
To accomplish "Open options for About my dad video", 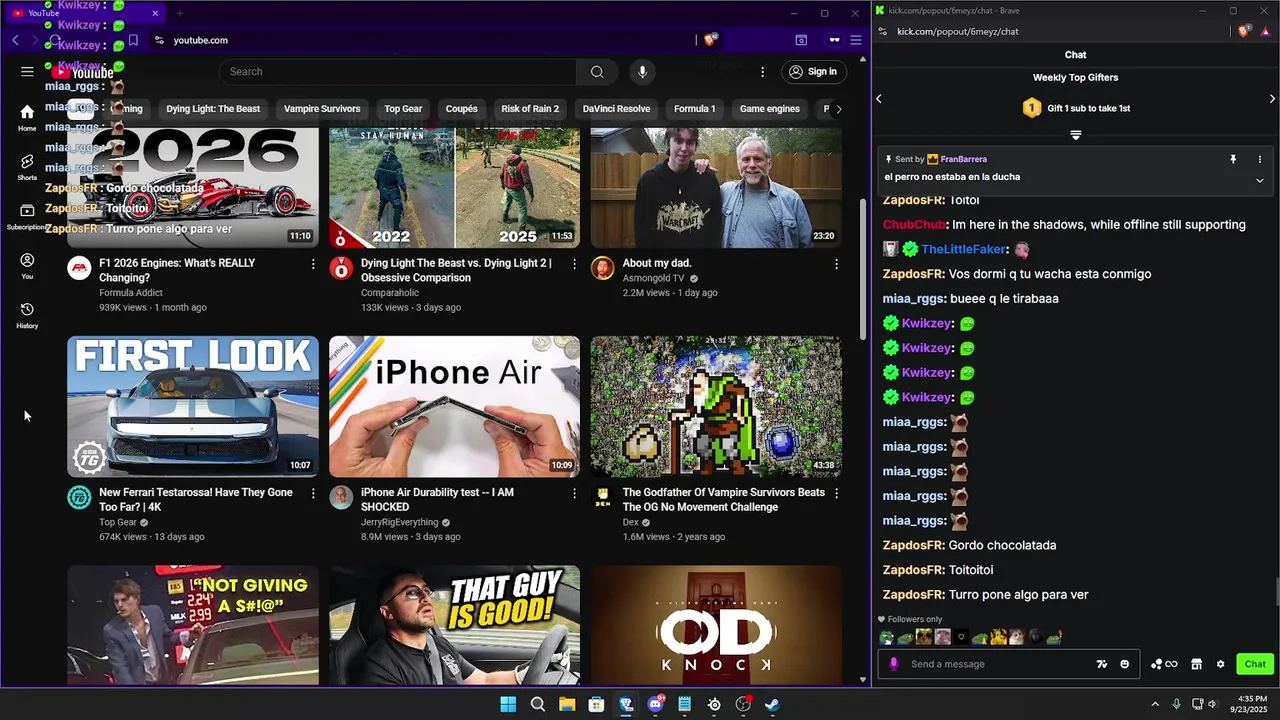I will pyautogui.click(x=836, y=264).
